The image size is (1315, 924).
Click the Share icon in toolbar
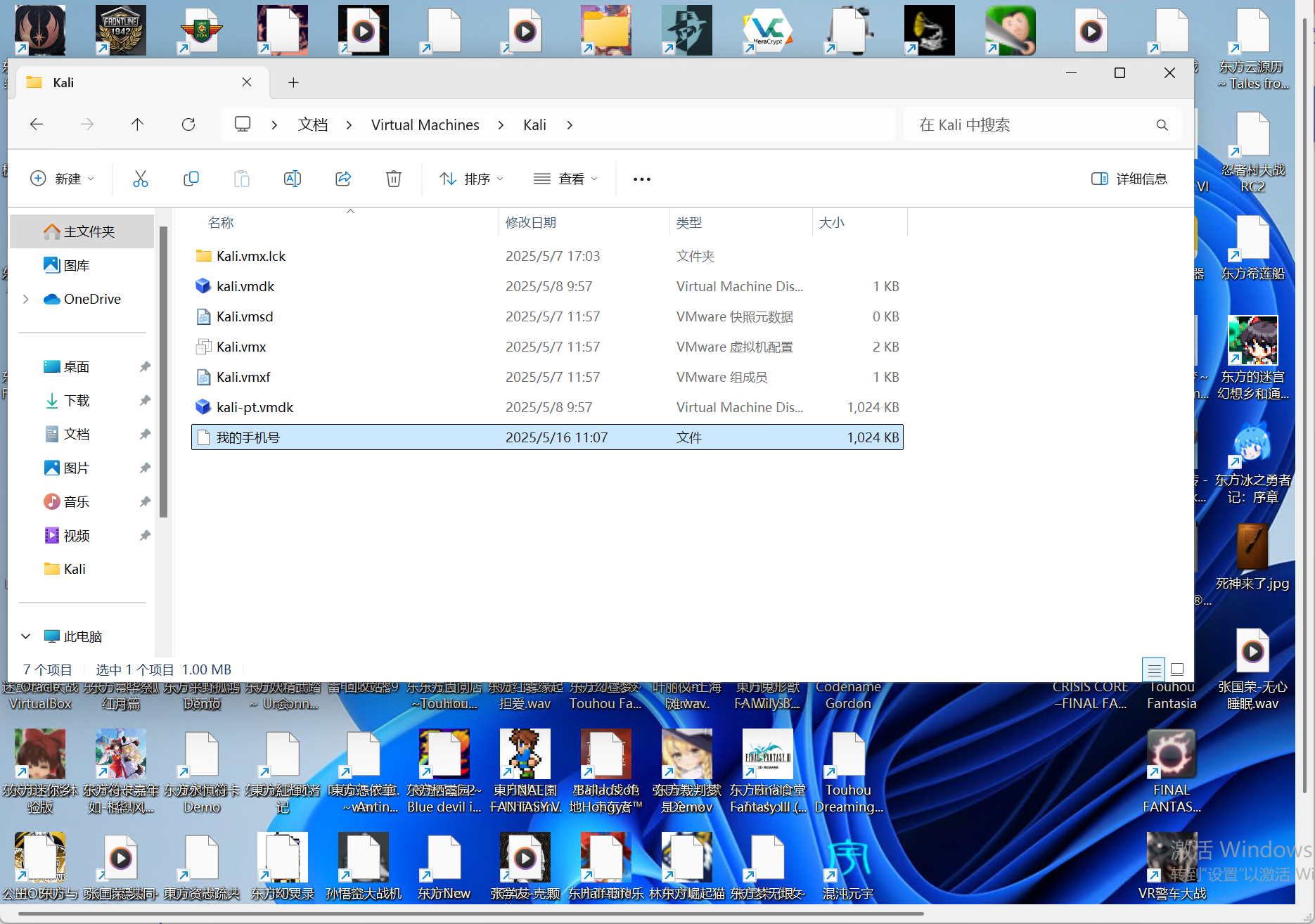pyautogui.click(x=343, y=179)
